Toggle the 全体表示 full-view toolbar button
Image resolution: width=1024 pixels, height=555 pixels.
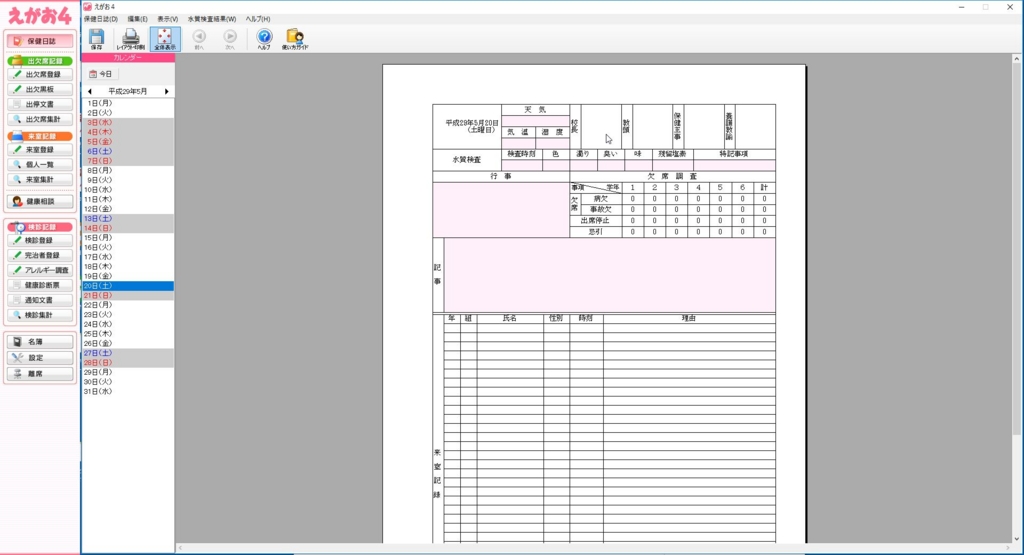pyautogui.click(x=165, y=39)
